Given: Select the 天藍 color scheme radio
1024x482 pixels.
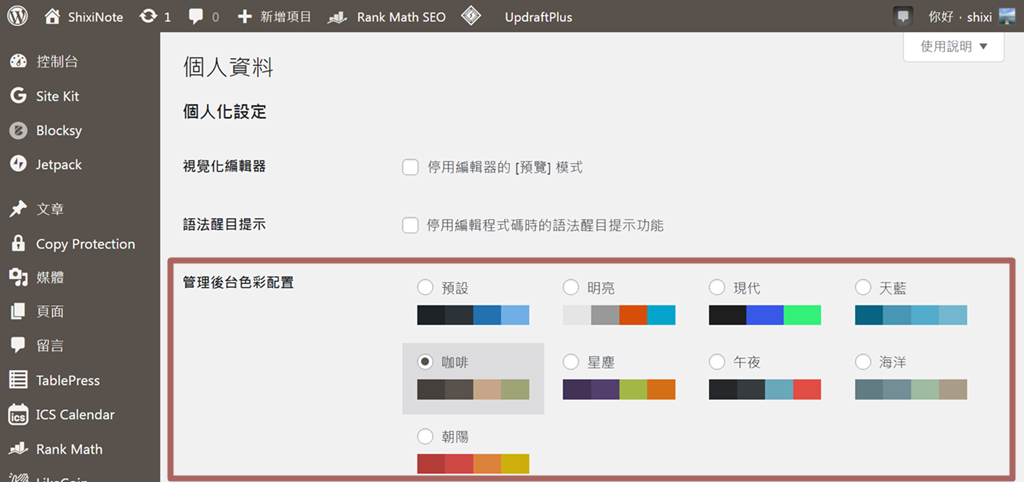Looking at the screenshot, I should [x=863, y=287].
